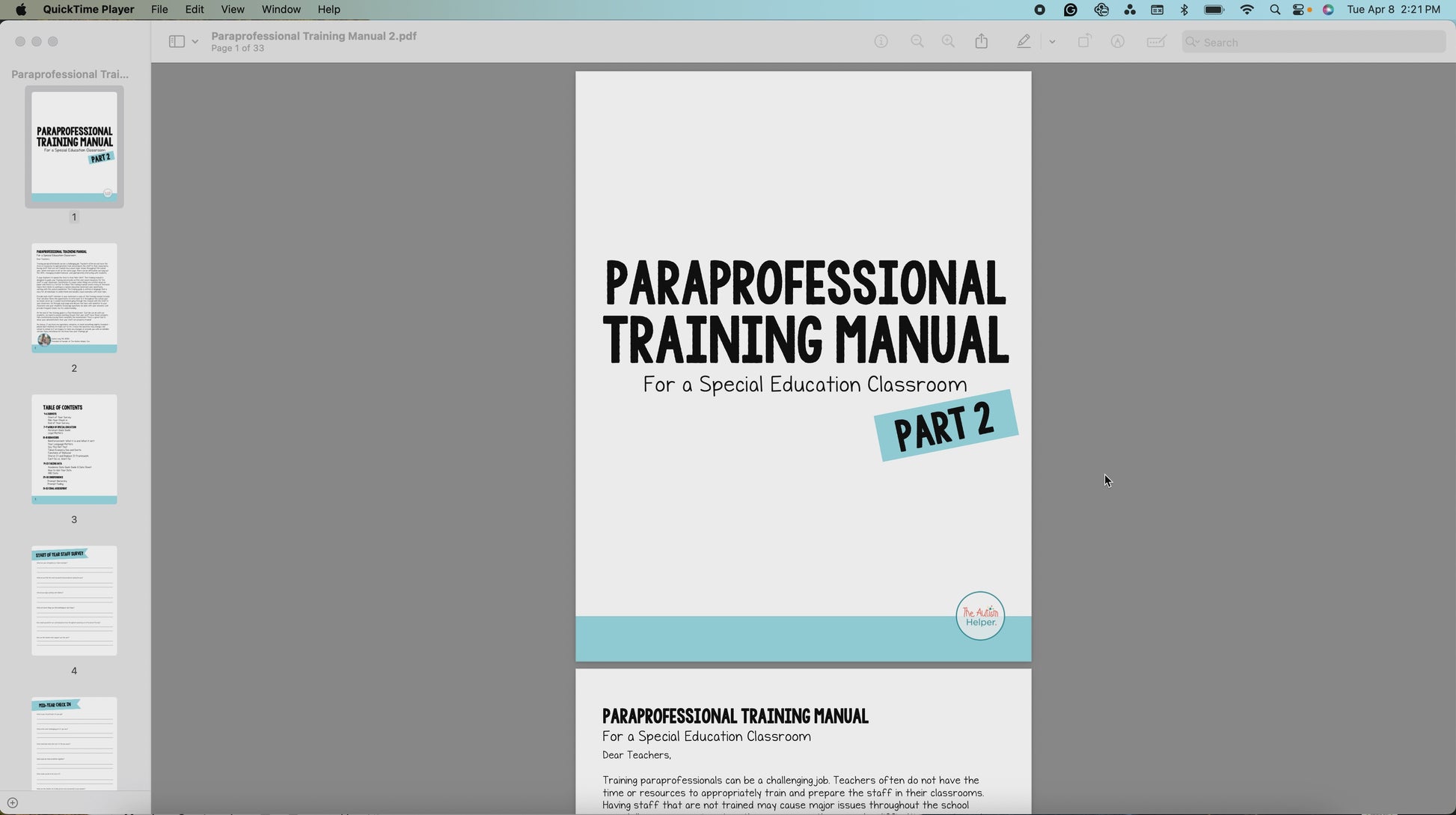The width and height of the screenshot is (1456, 815).
Task: Open the File menu
Action: pos(159,10)
